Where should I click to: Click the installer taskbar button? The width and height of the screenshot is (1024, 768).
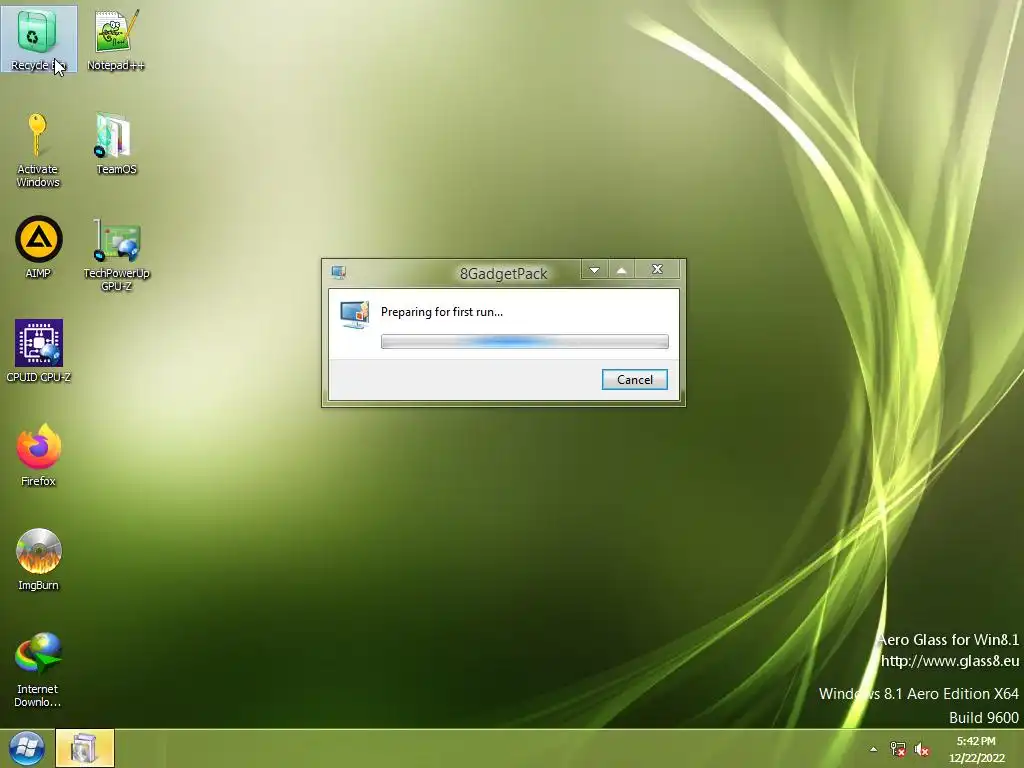pyautogui.click(x=85, y=748)
